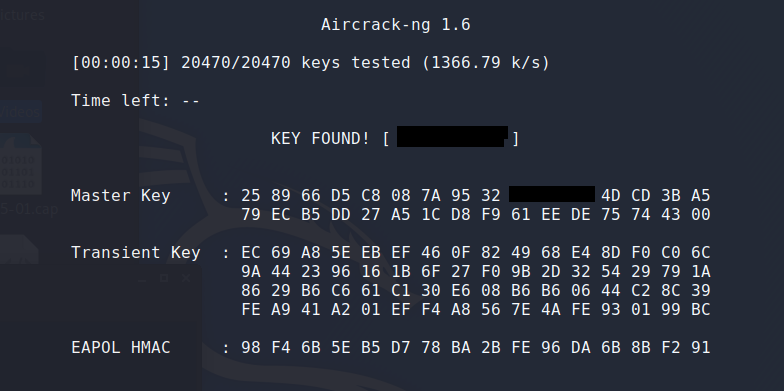Click the Aircrack-ng 1.6 title text

[x=396, y=25]
